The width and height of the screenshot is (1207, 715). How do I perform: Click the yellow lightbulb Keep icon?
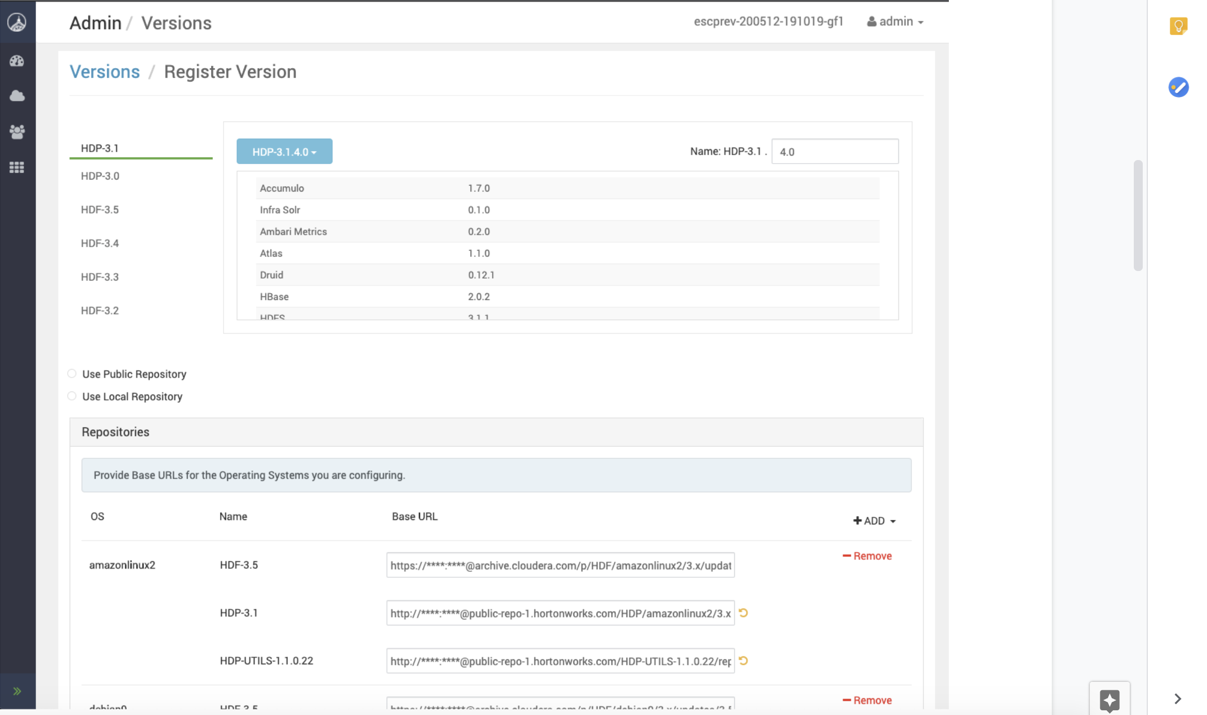tap(1178, 26)
